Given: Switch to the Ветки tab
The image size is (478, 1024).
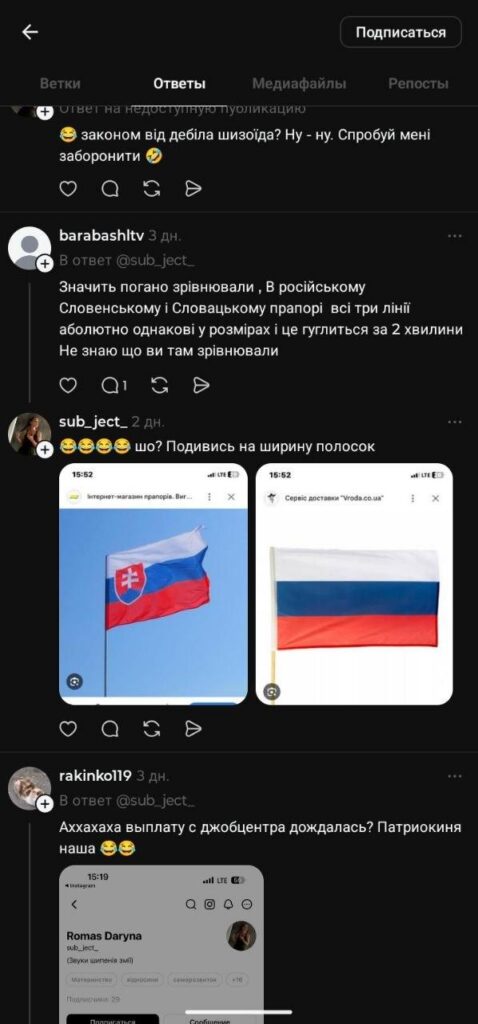Looking at the screenshot, I should pyautogui.click(x=60, y=84).
